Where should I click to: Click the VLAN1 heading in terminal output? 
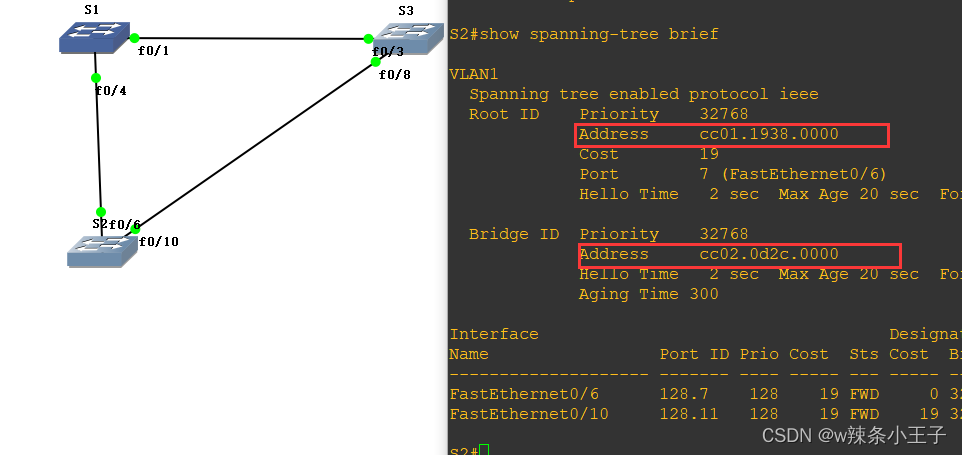click(474, 74)
